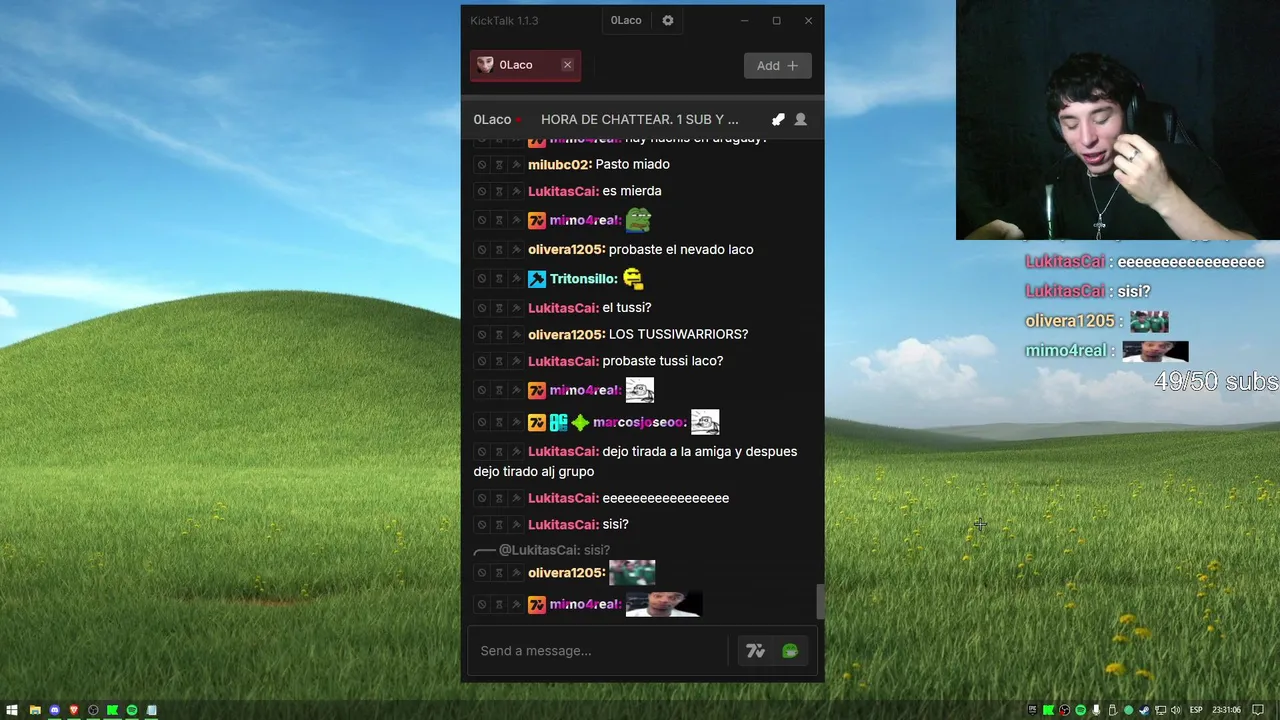Click the Pepe frog emote from mimo4real
The image size is (1280, 720).
(x=638, y=219)
